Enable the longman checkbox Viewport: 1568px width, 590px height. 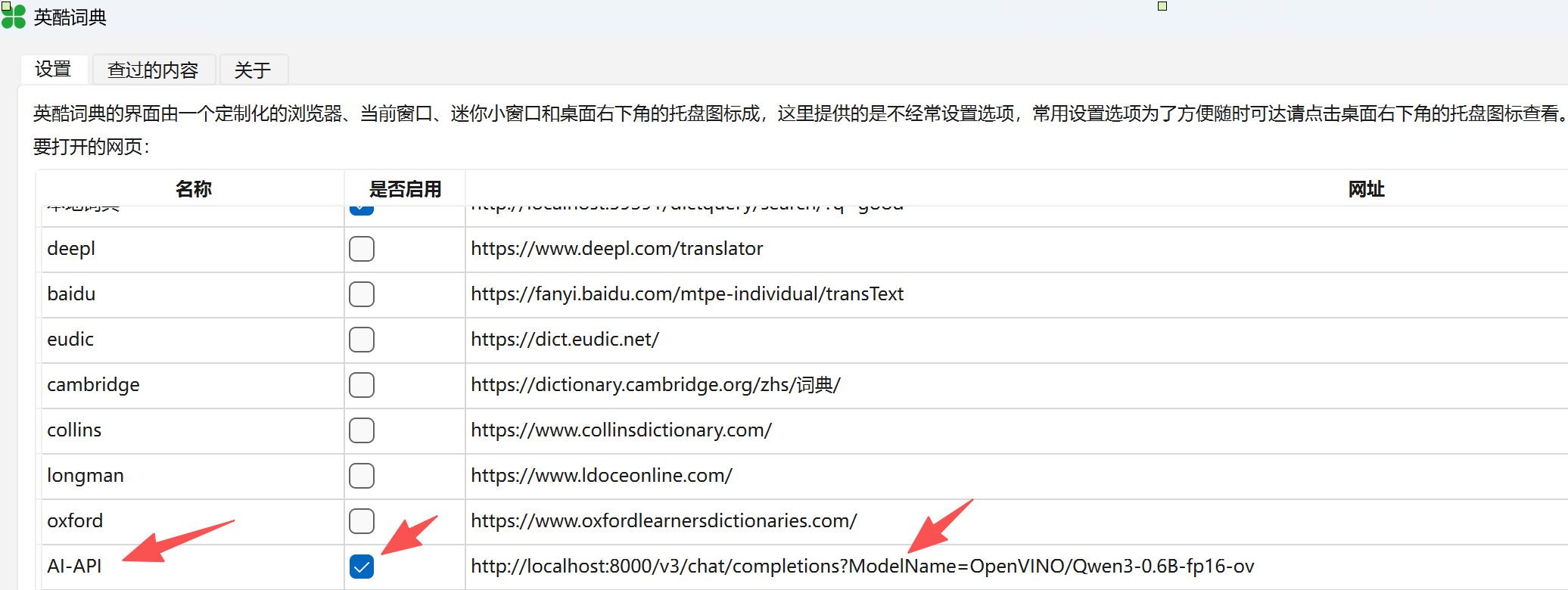[362, 476]
